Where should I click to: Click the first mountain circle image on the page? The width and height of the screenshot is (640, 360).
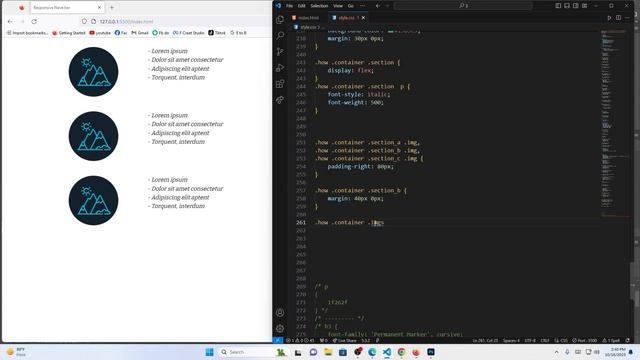click(x=93, y=72)
